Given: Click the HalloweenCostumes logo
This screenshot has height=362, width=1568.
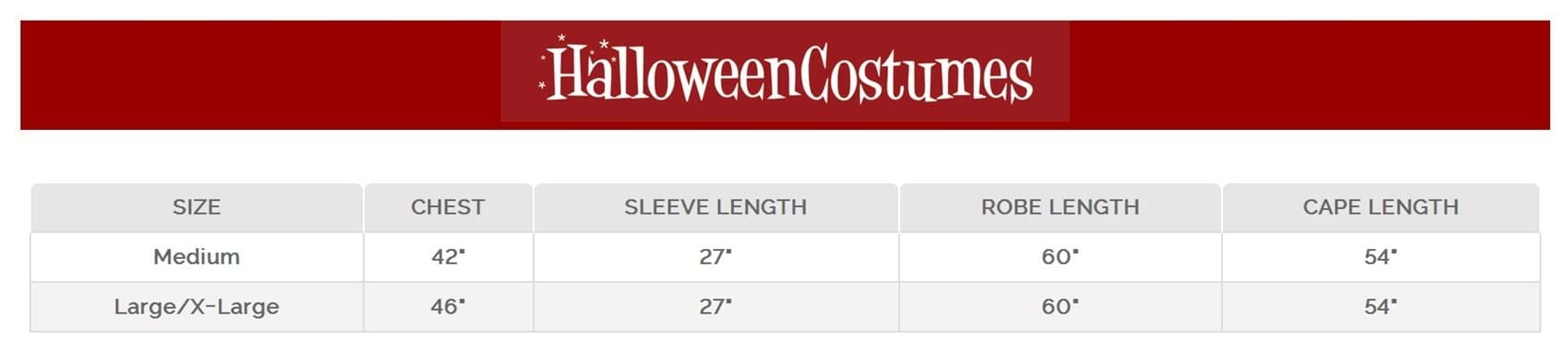Looking at the screenshot, I should (785, 72).
